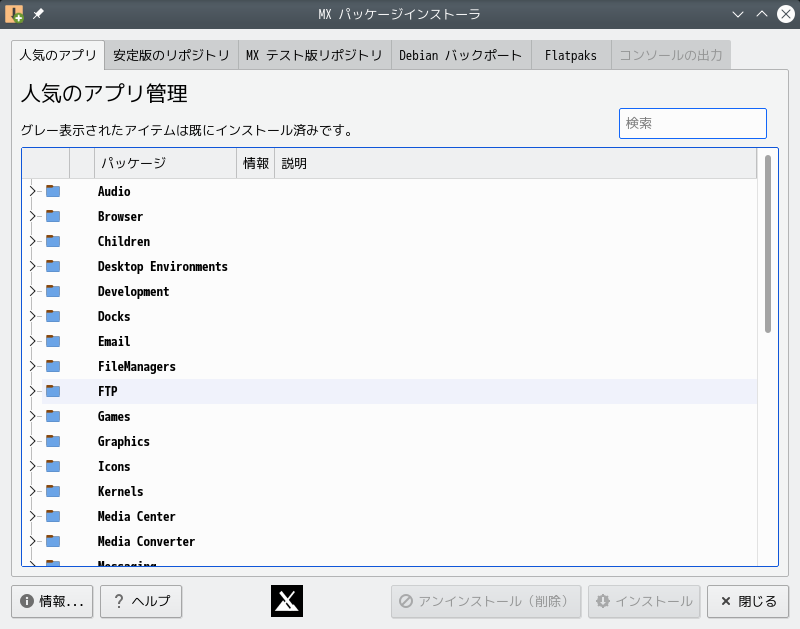Click the FTP folder icon

coord(53,391)
